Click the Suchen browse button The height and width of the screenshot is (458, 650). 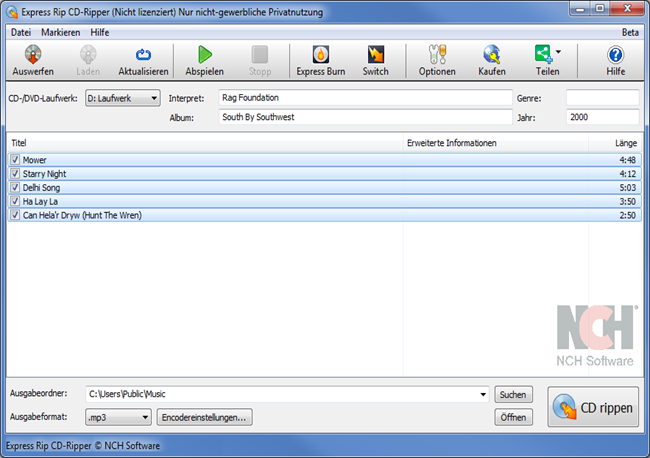pyautogui.click(x=513, y=395)
